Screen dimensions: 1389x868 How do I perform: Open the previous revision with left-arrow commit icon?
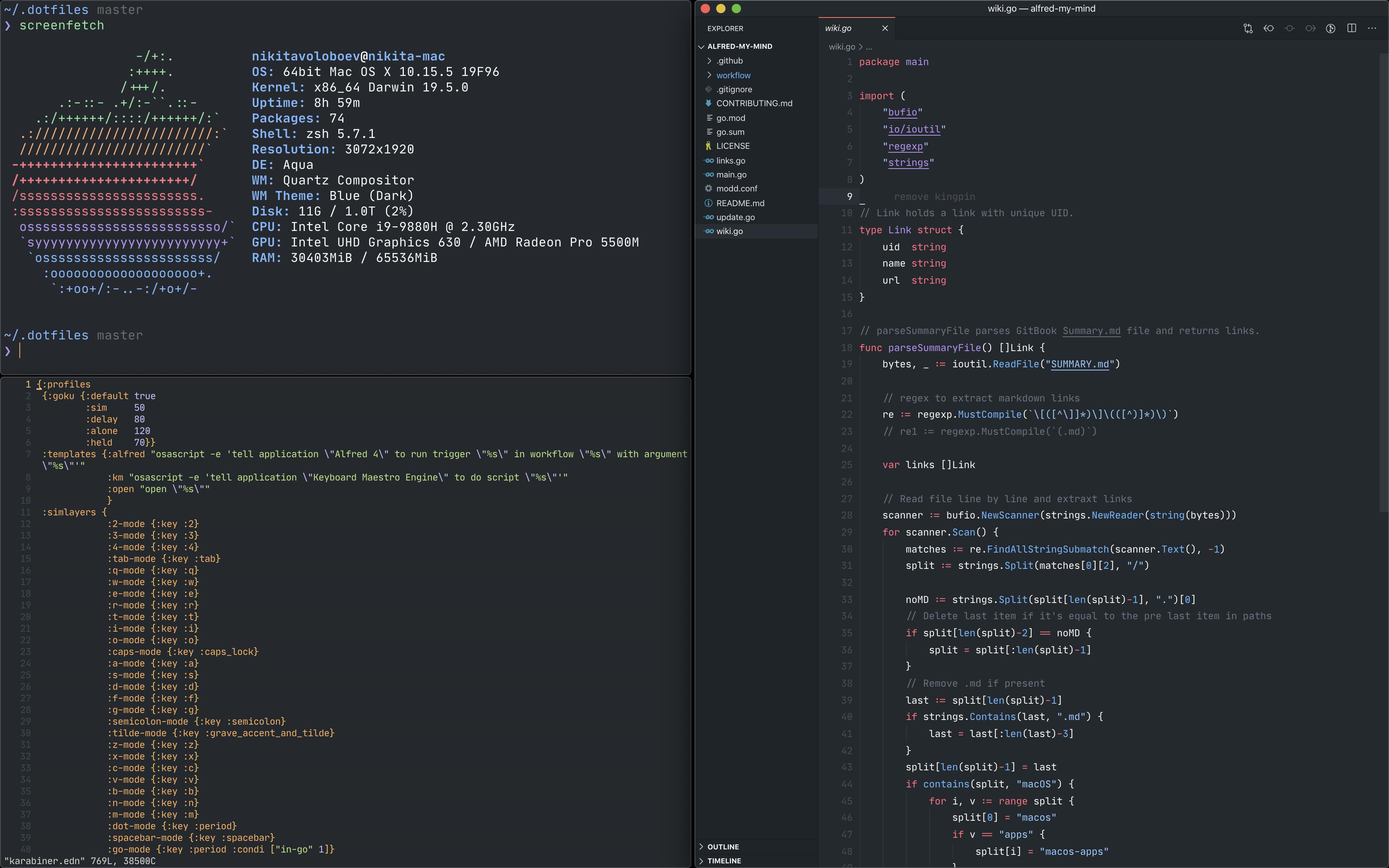[1268, 28]
